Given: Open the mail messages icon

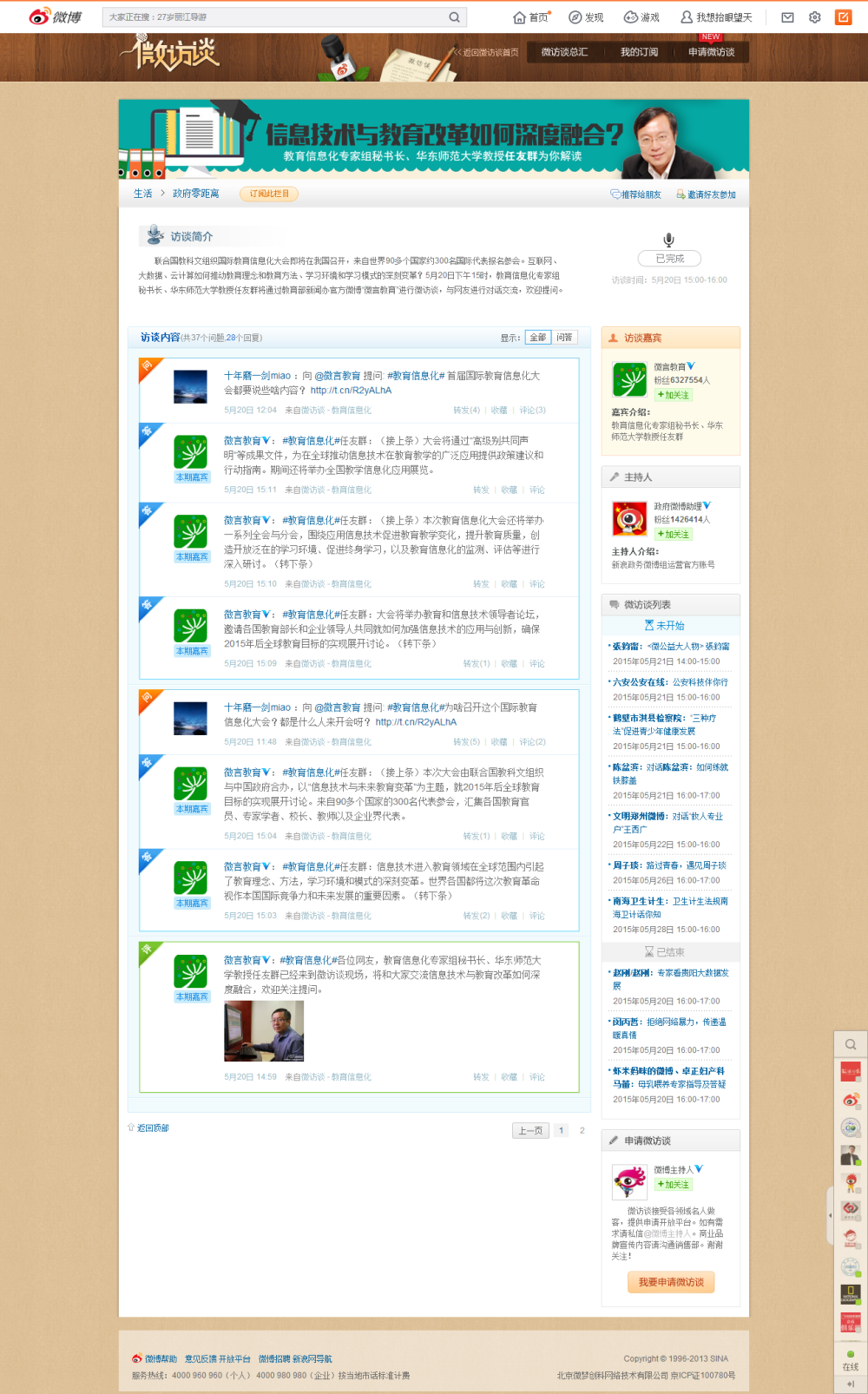Looking at the screenshot, I should tap(787, 16).
